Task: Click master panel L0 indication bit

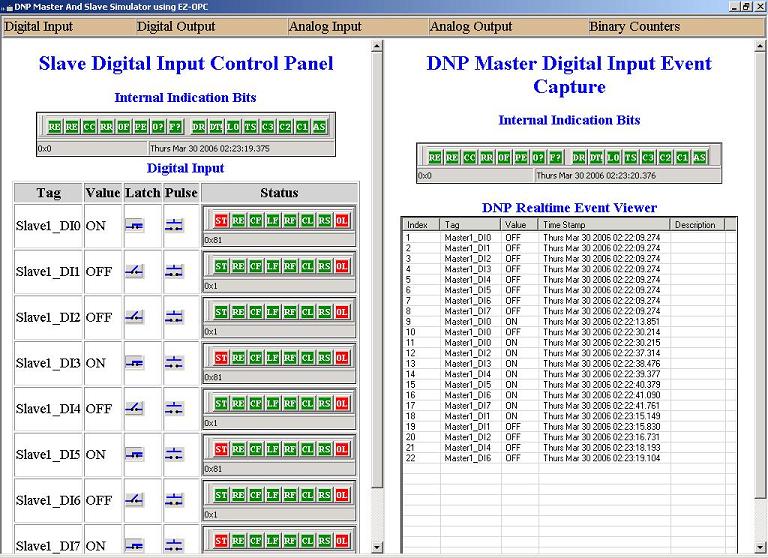Action: tap(613, 157)
